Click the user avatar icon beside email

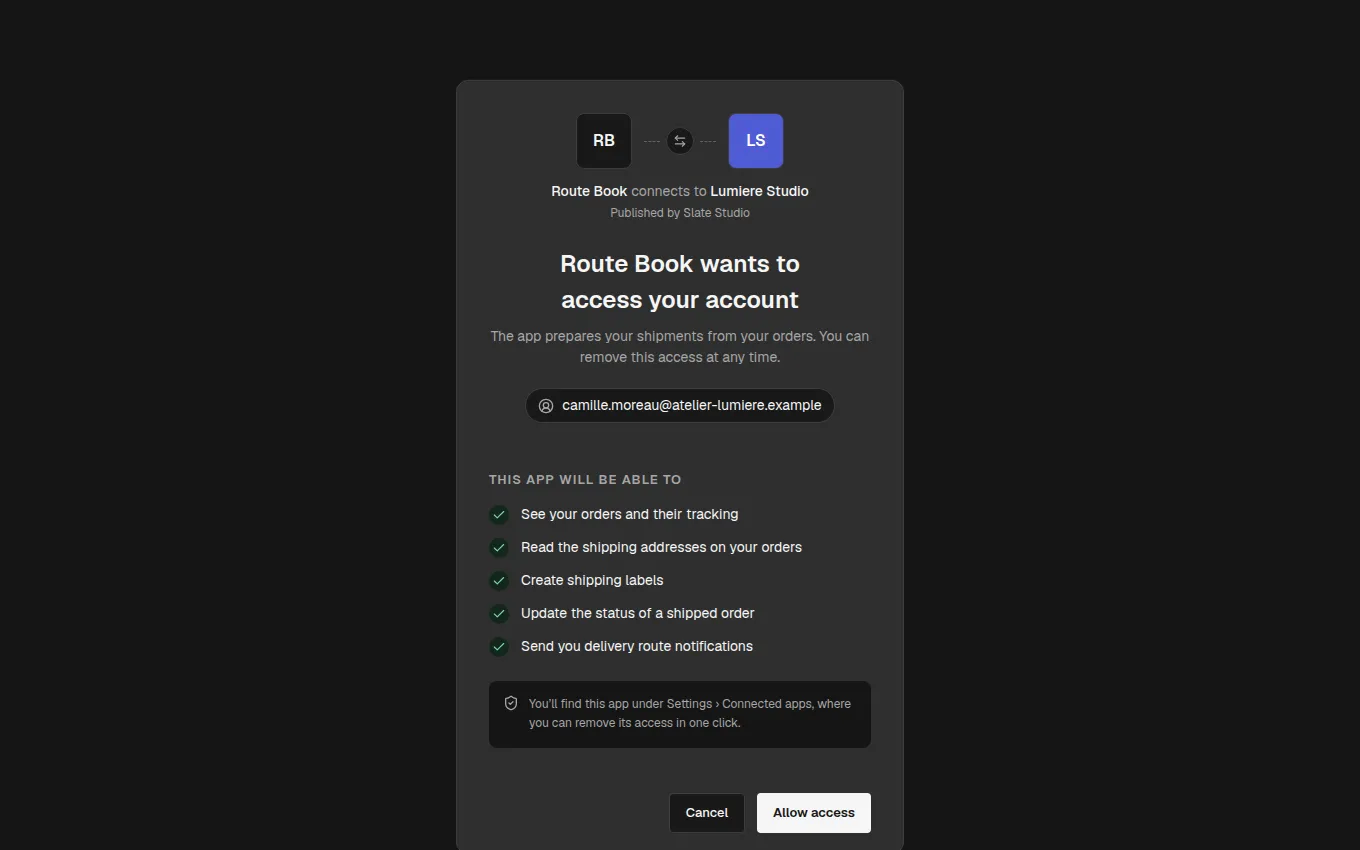click(546, 406)
